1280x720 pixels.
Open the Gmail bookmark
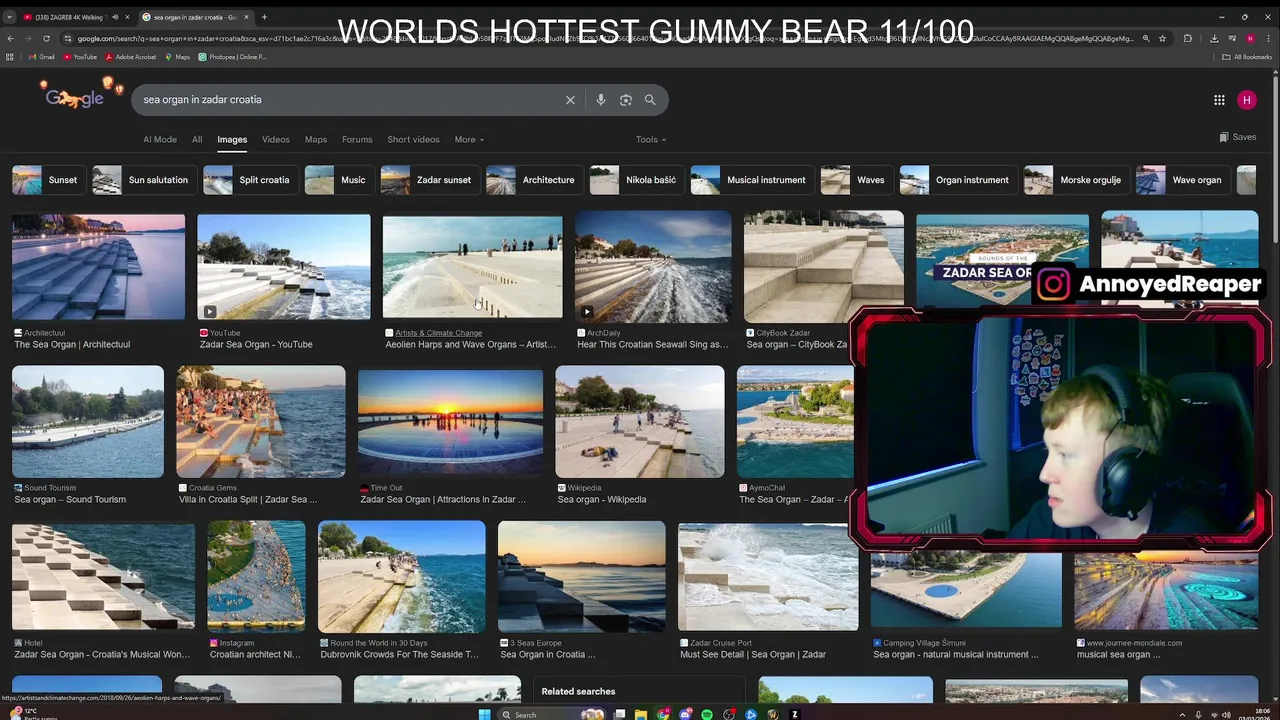[42, 57]
